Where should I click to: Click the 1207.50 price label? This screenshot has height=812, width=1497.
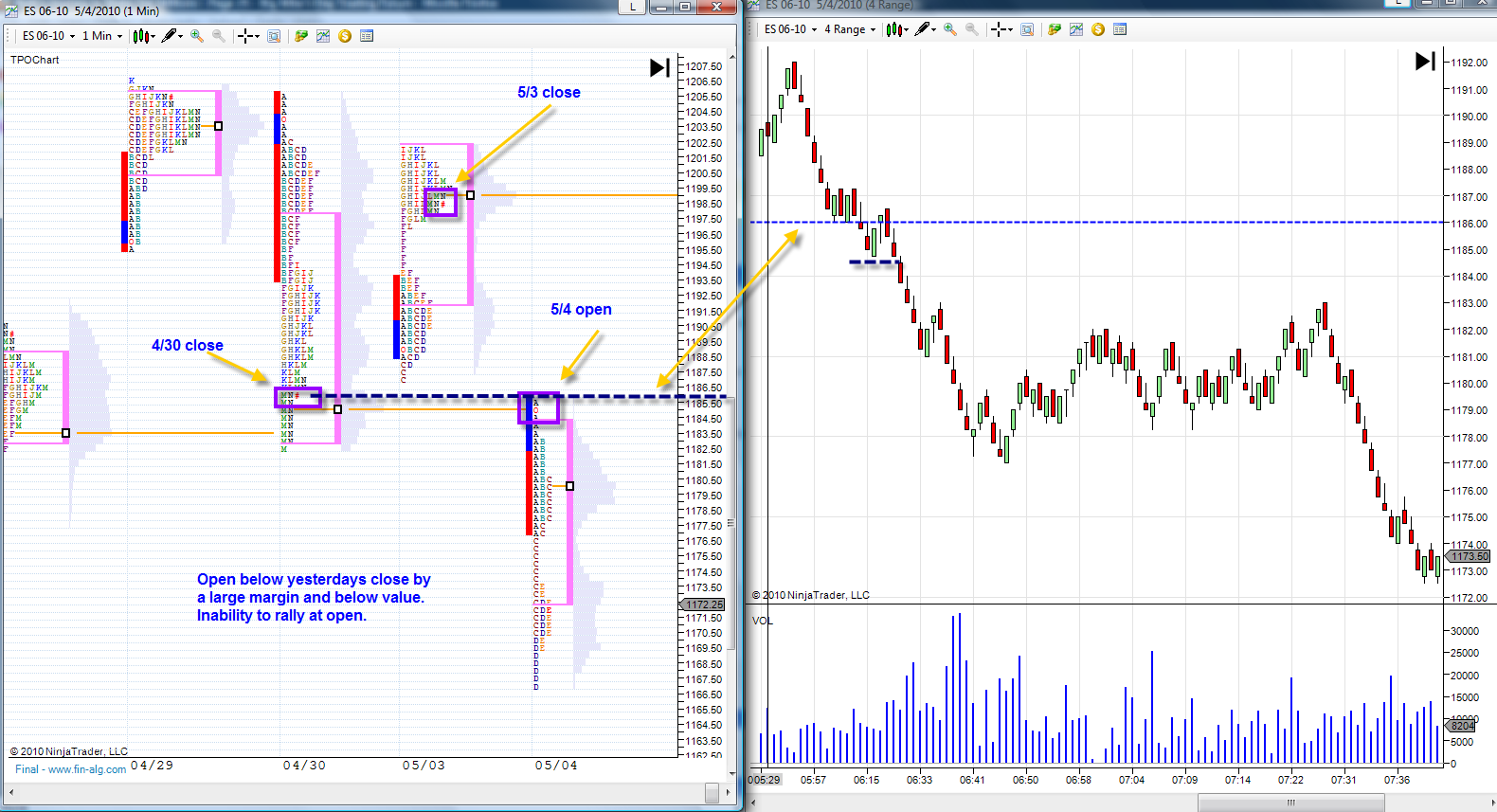(704, 66)
